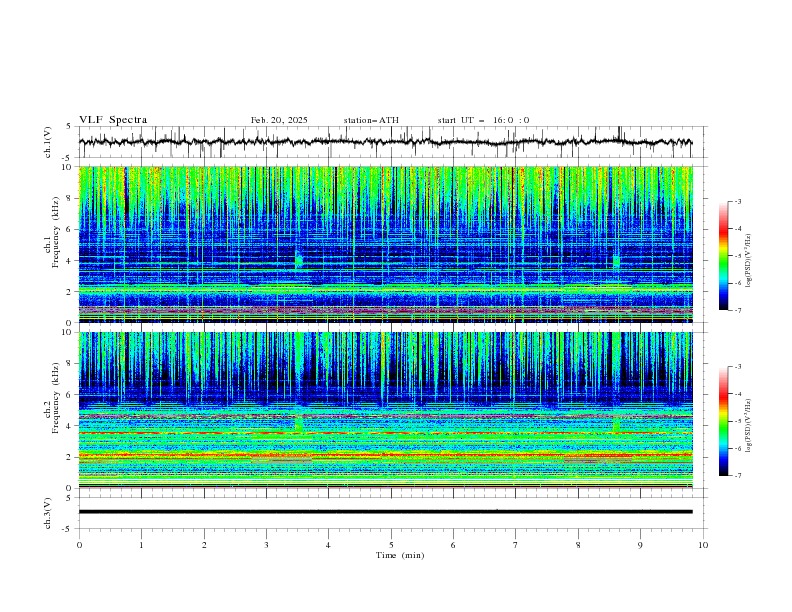Screen dimensions: 792x612
Task: Click the ch.3(V) waveform axis label
Action: (x=48, y=513)
